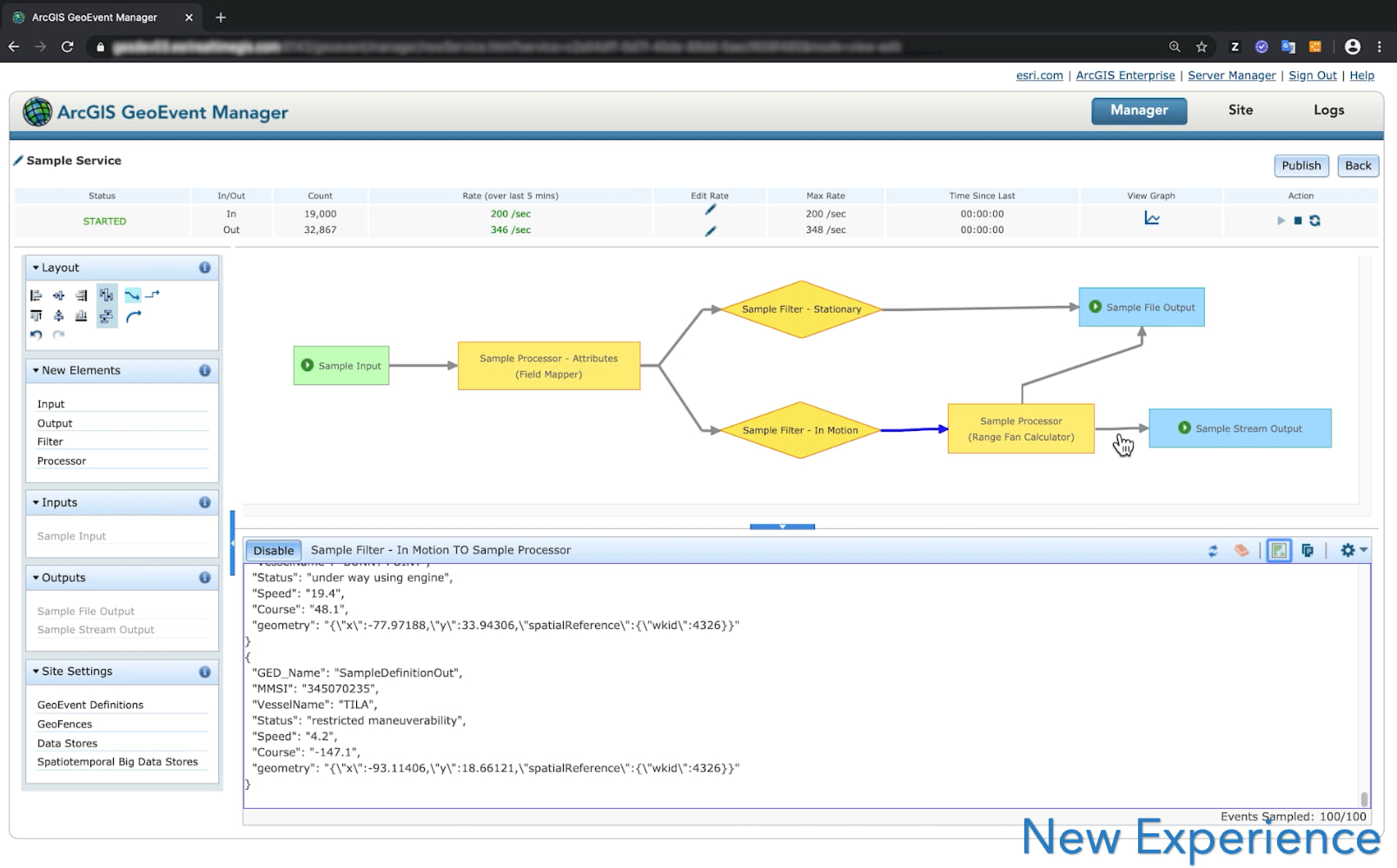The image size is (1397, 868).
Task: Refresh the sampled events list
Action: click(x=1213, y=550)
